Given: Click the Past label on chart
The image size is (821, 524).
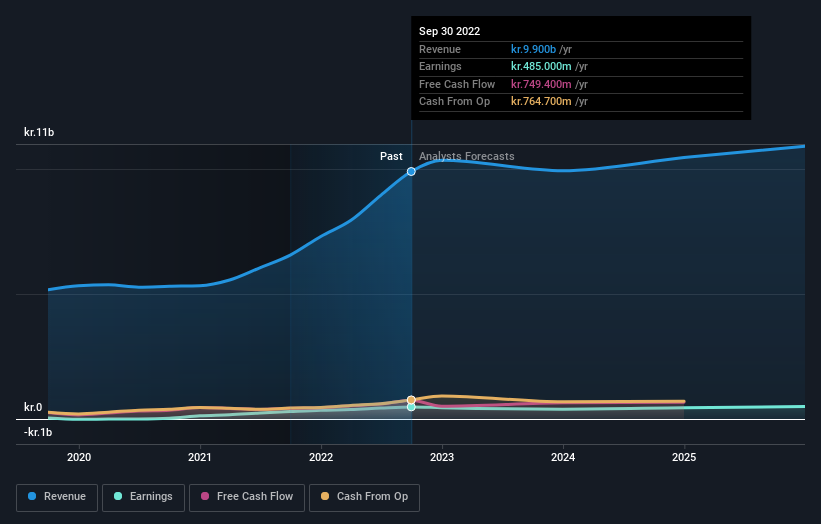Looking at the screenshot, I should 391,157.
